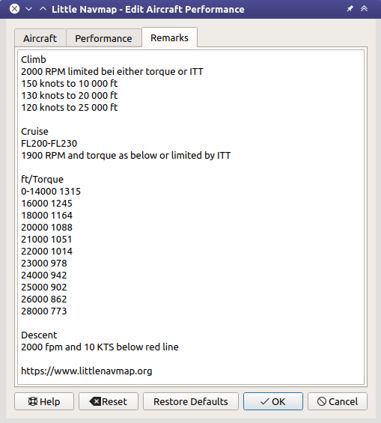The height and width of the screenshot is (423, 381).
Task: Click Restore Defaults button
Action: point(191,401)
